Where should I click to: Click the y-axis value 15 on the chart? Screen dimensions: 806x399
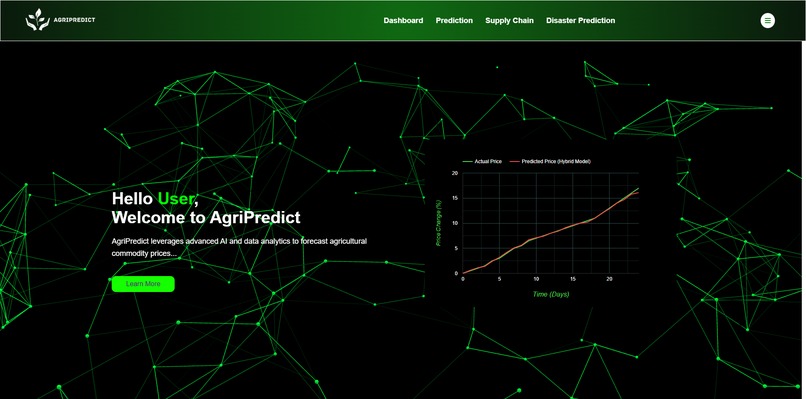(454, 198)
